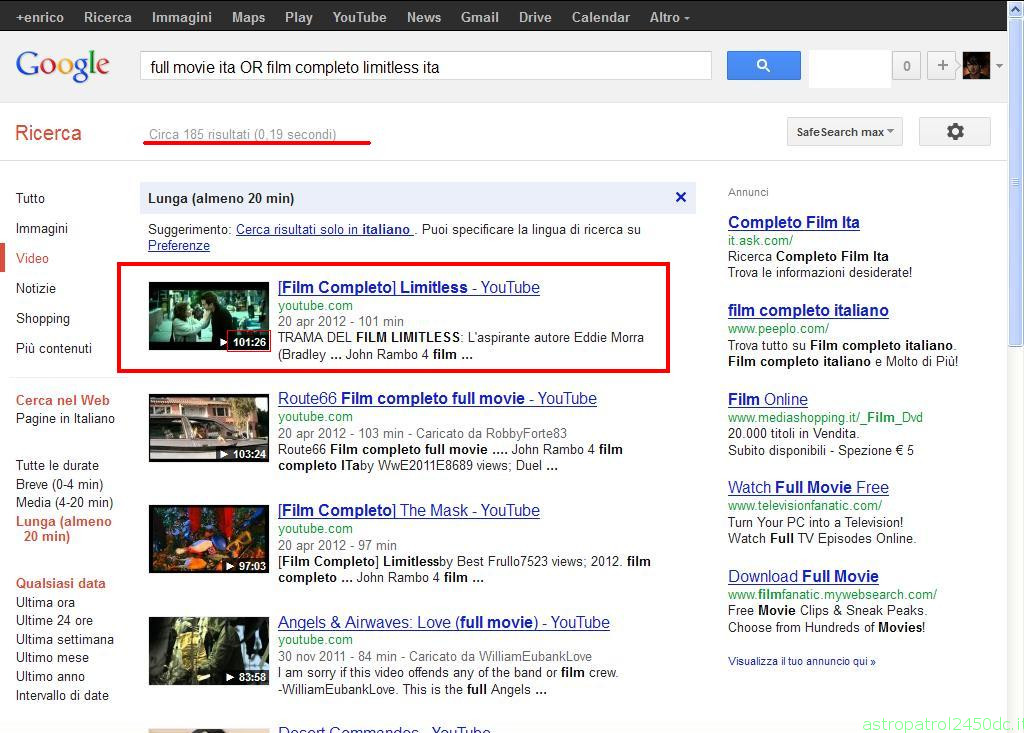1024x733 pixels.
Task: Filter by Pagine in Italiano
Action: pos(65,418)
